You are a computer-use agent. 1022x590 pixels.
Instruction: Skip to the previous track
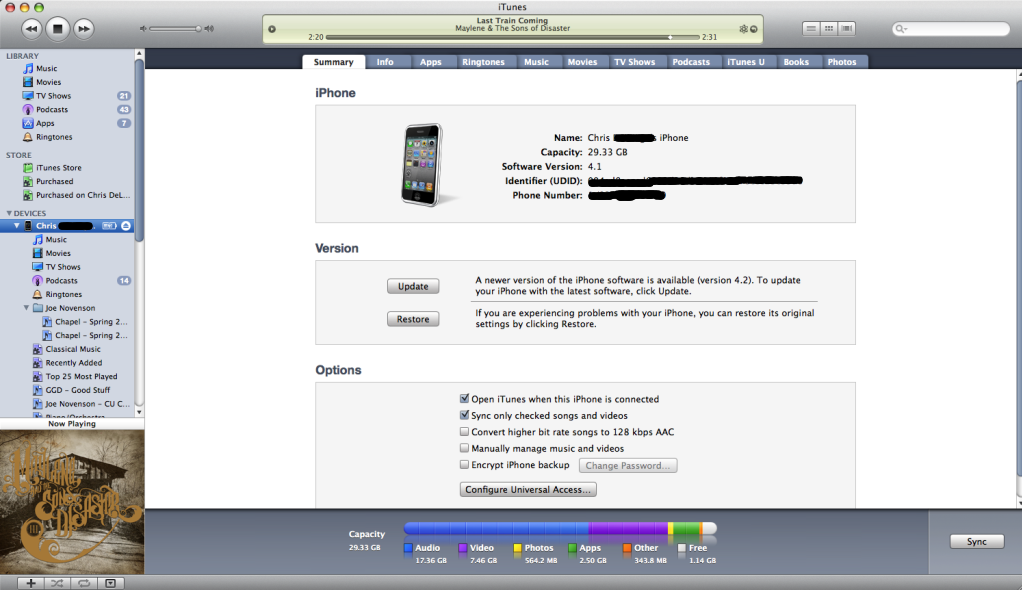coord(31,29)
